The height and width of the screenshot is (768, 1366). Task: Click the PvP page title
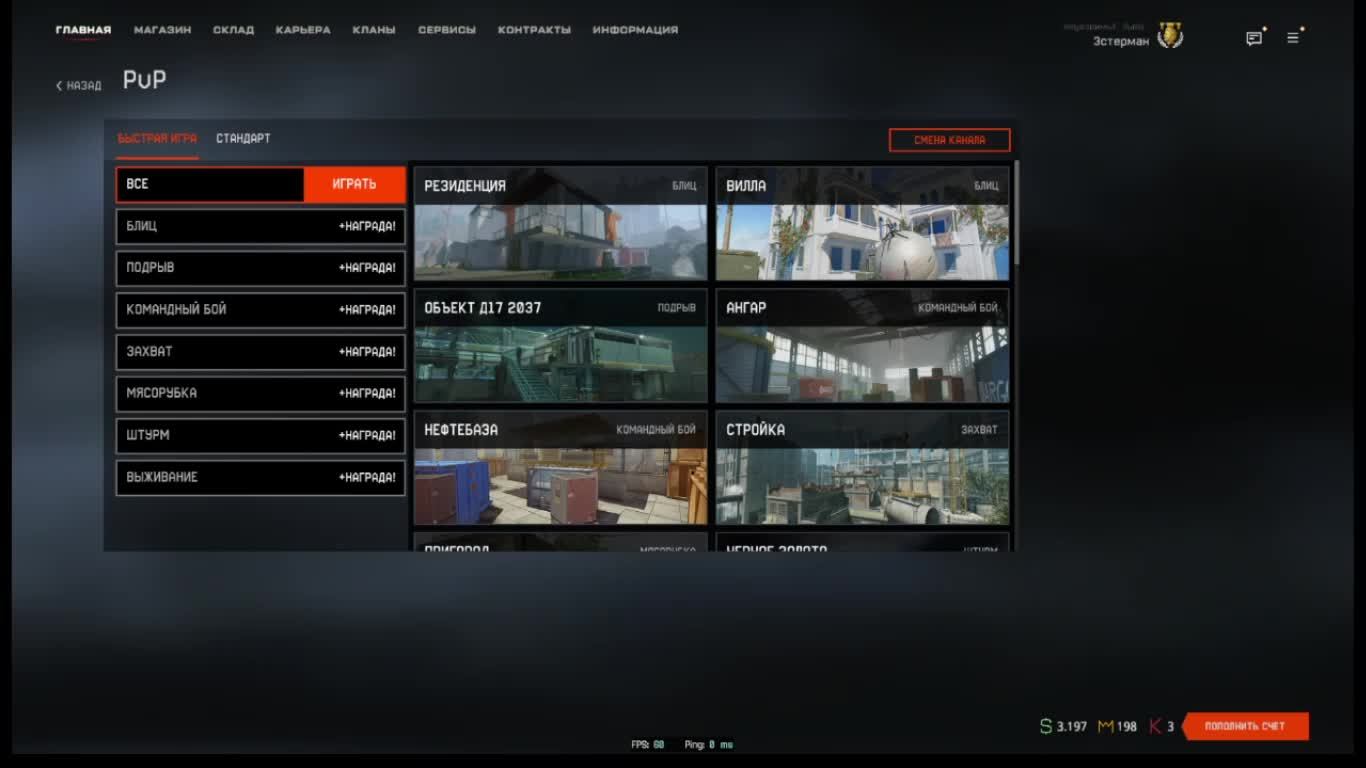[144, 80]
